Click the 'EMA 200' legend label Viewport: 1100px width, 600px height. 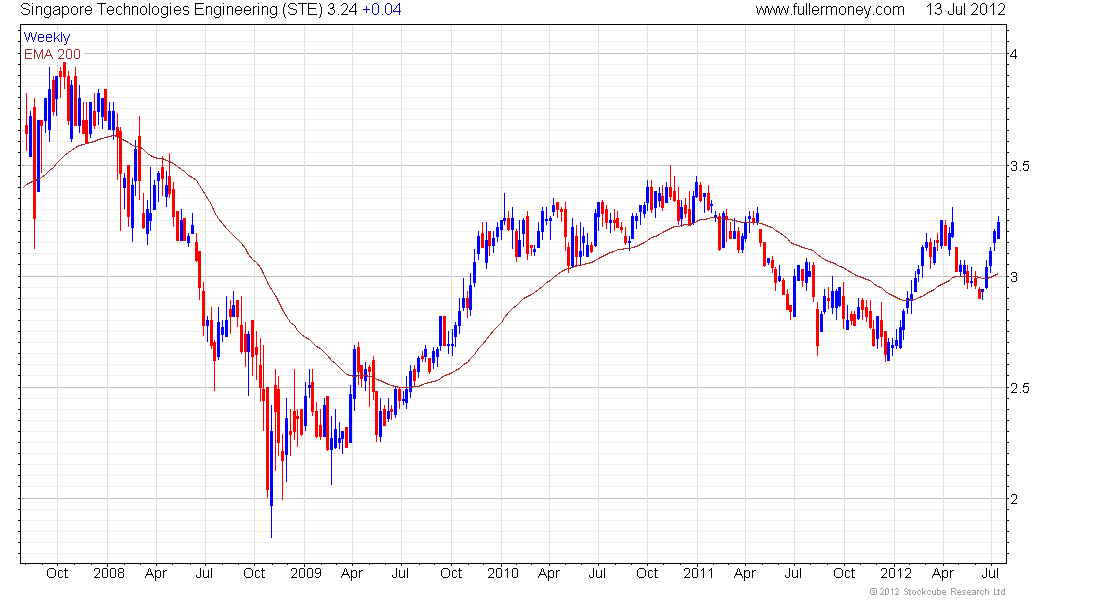coord(52,54)
